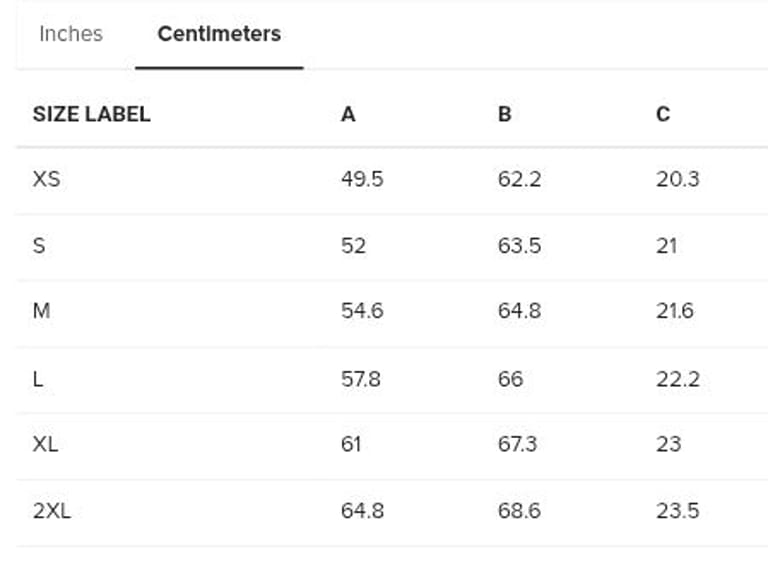Click the 67.3 value in XL row
Viewport: 768px width, 566px height.
click(x=518, y=444)
